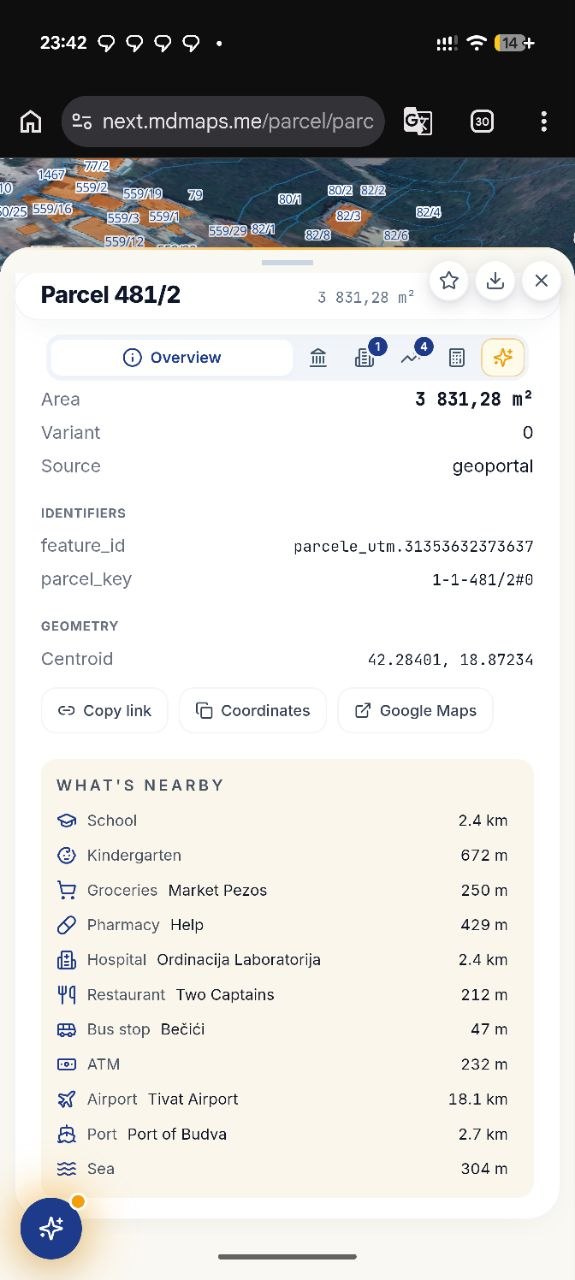Tap the sheet drag handle

point(287,262)
